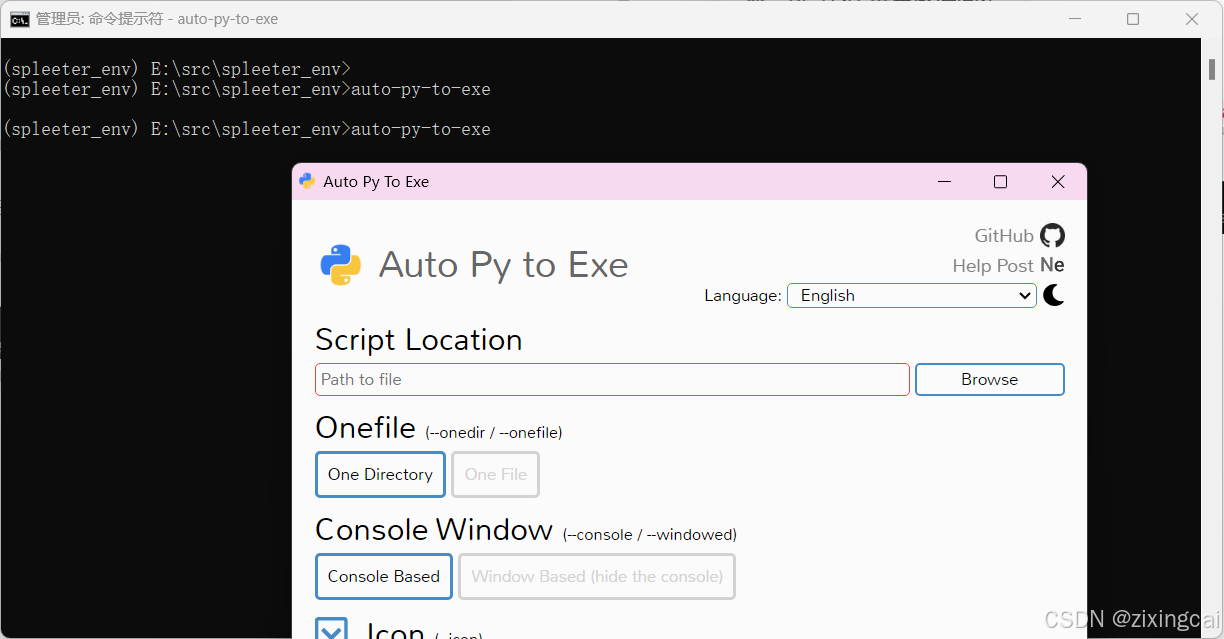Select the One Directory option

tap(380, 474)
